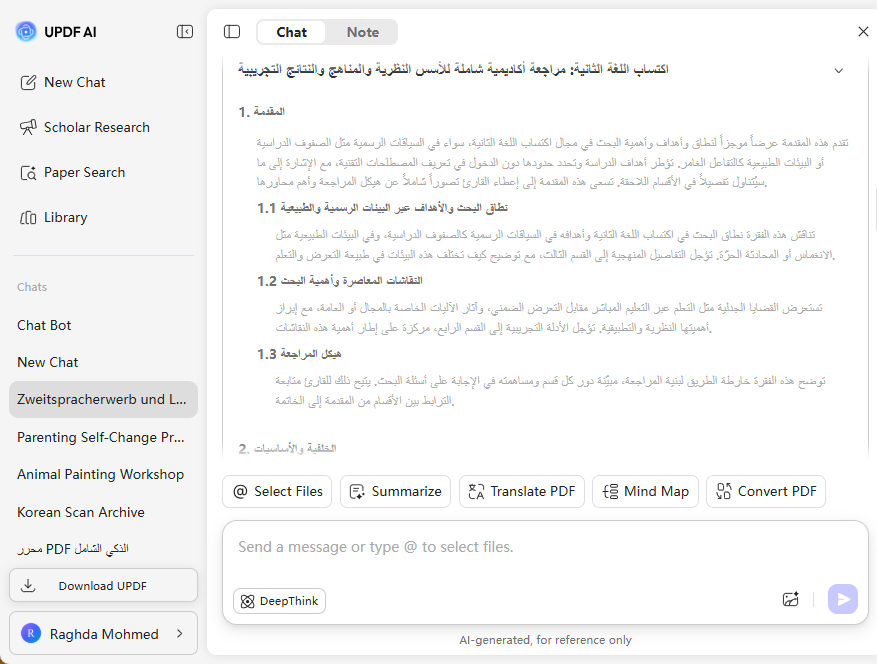
Task: Click the AI-generated, for reference only note
Action: 545,640
